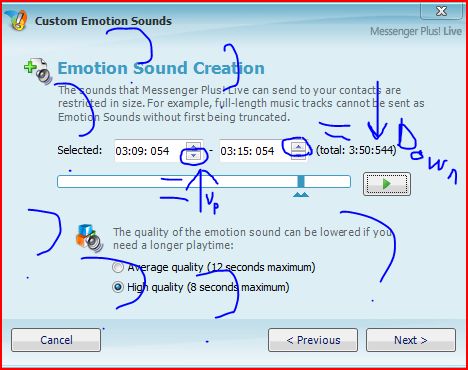The image size is (468, 370).
Task: Cancel the sound creation wizard
Action: [x=56, y=340]
